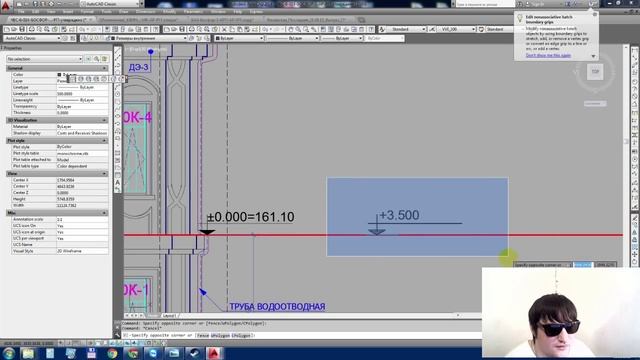Open the linetype control ByLayer dropdown

pyautogui.click(x=292, y=38)
